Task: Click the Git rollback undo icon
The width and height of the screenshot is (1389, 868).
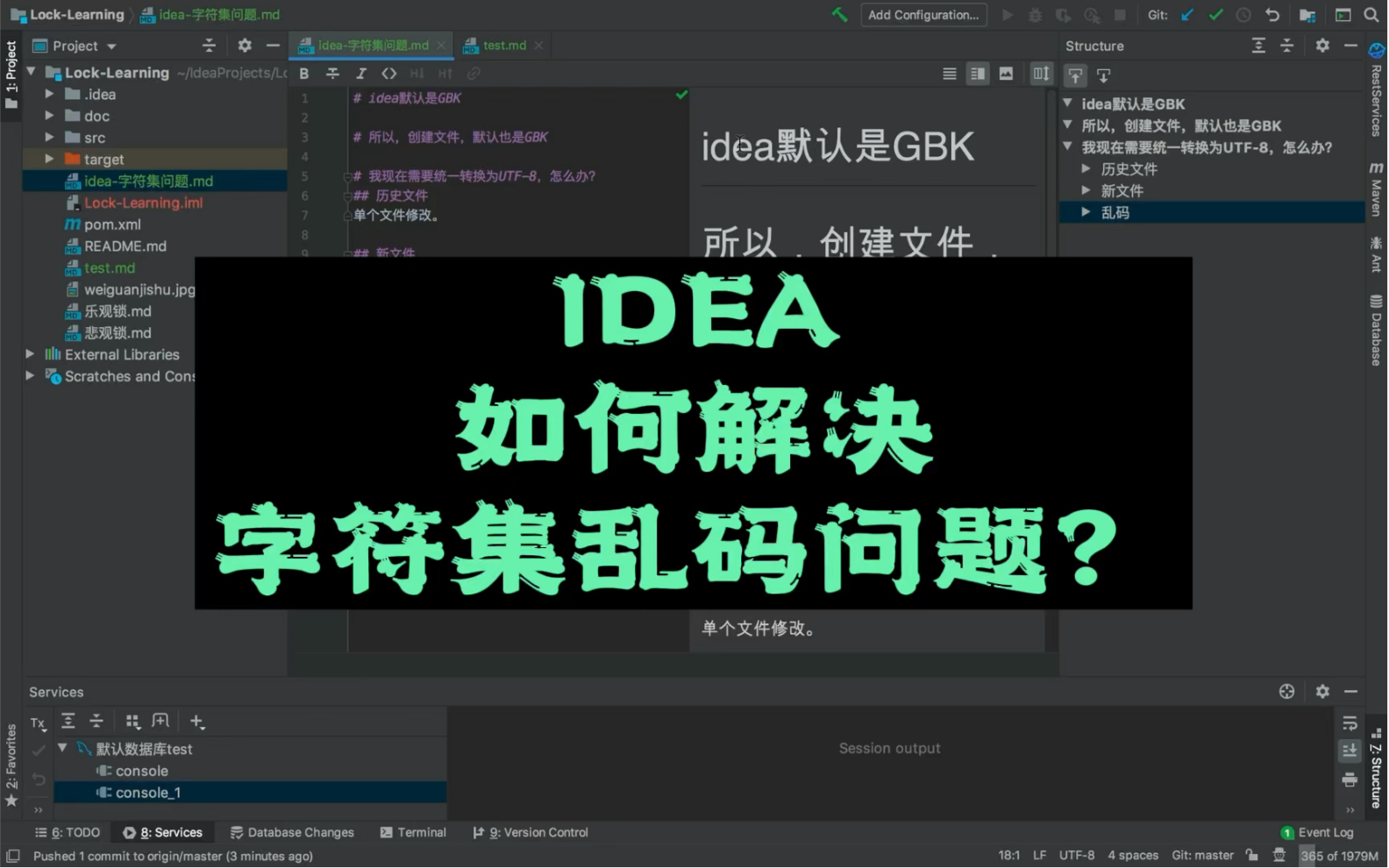Action: pos(1271,15)
